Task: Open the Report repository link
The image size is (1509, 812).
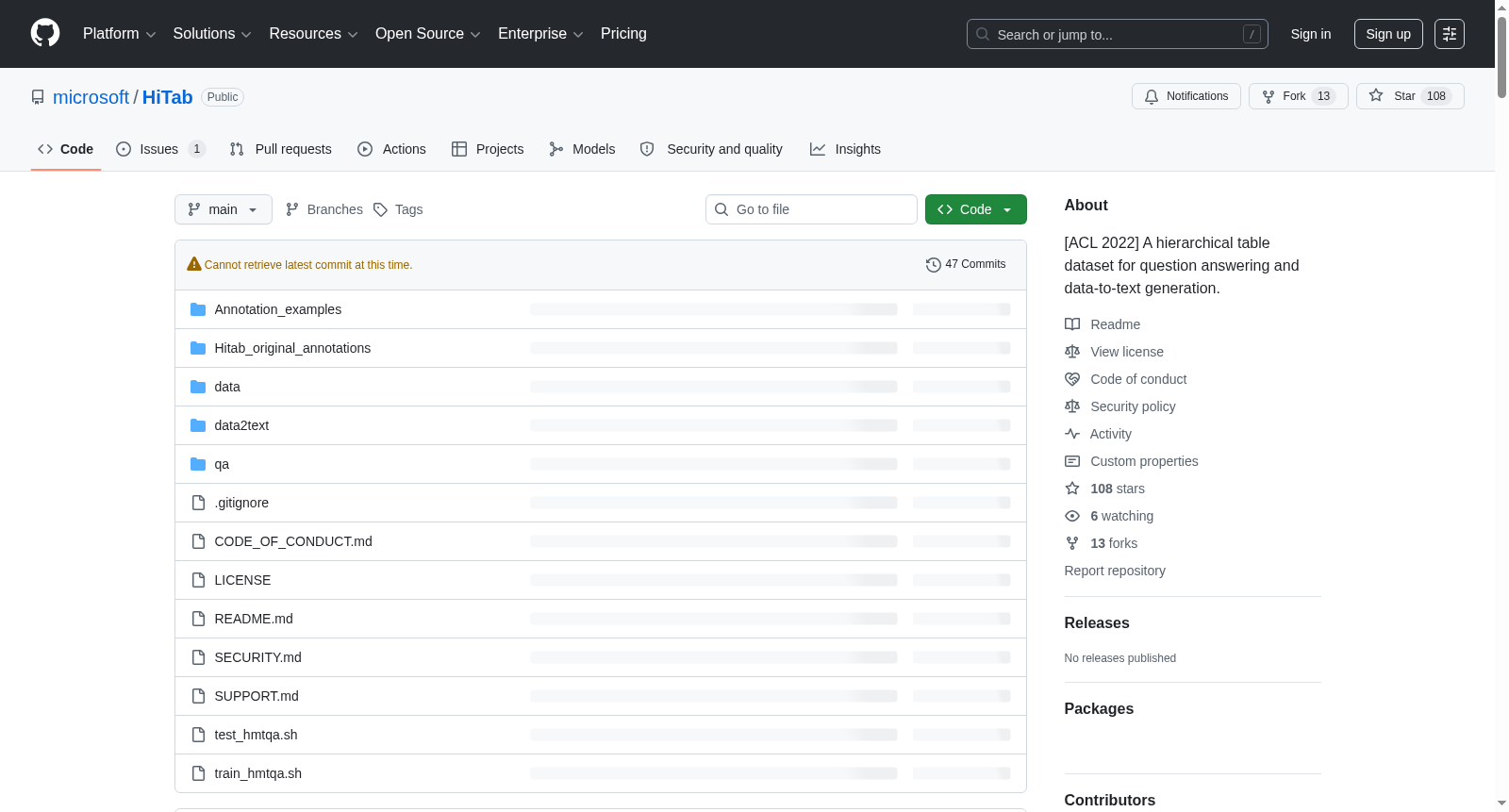Action: click(x=1115, y=571)
